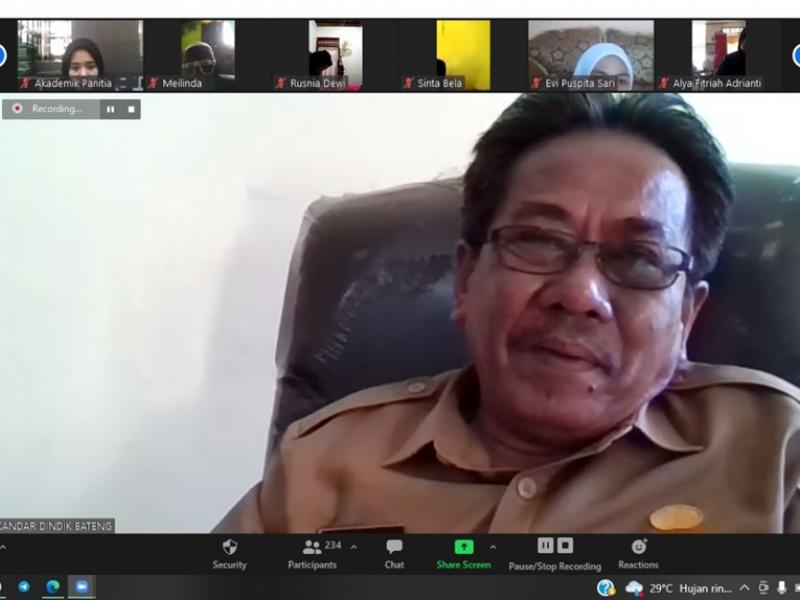Click the help question-mark tray icon
The height and width of the screenshot is (600, 800).
[x=606, y=588]
